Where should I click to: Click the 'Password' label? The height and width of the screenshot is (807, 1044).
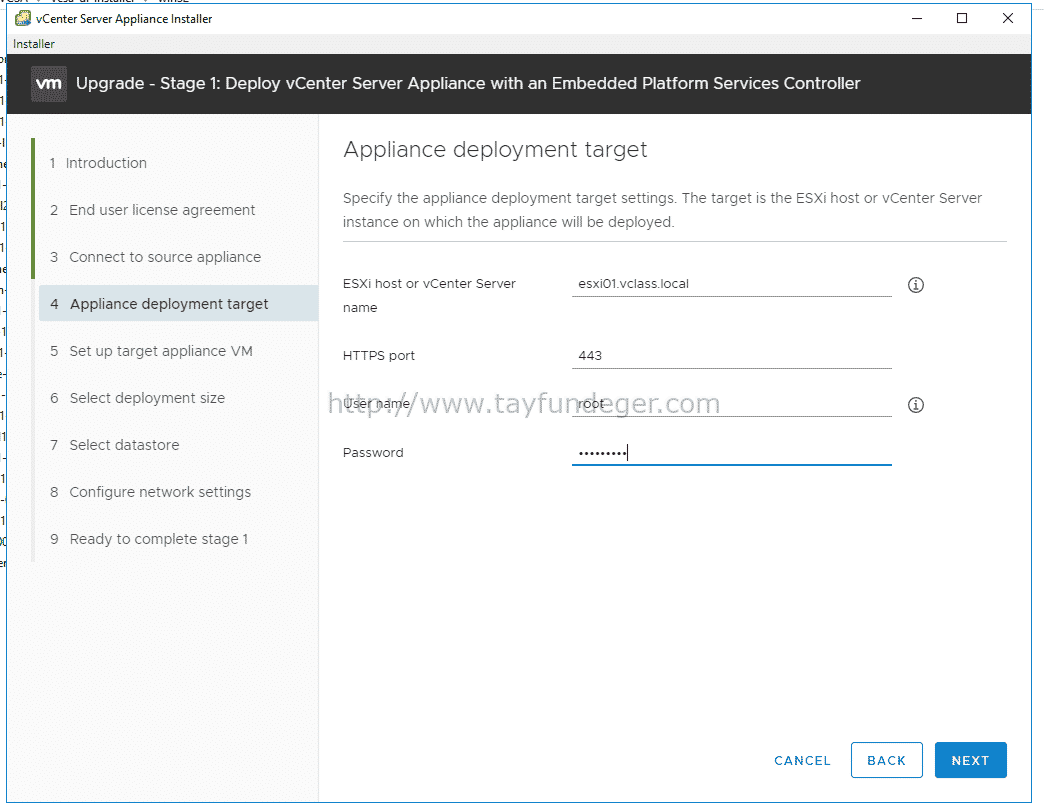pyautogui.click(x=373, y=453)
